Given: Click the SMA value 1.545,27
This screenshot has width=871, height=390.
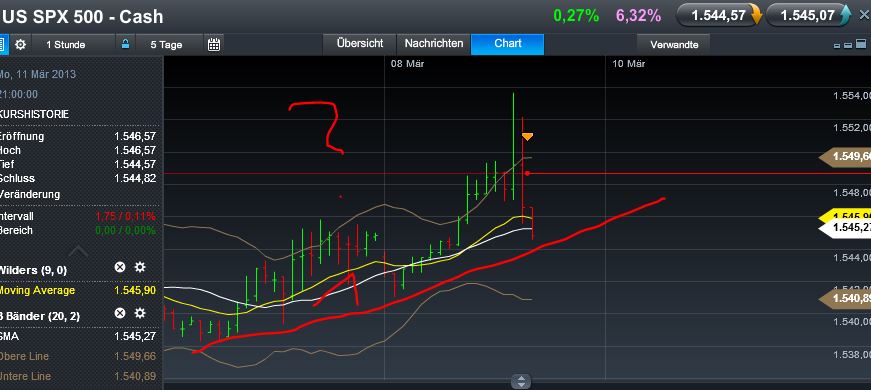Looking at the screenshot, I should pyautogui.click(x=135, y=336).
